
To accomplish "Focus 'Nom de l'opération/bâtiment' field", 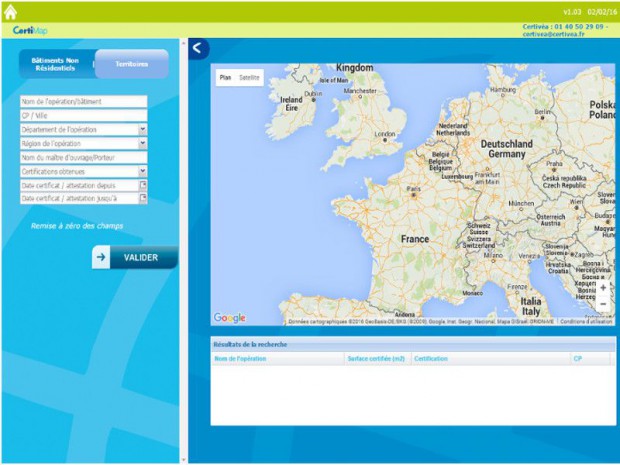I will coord(83,102).
